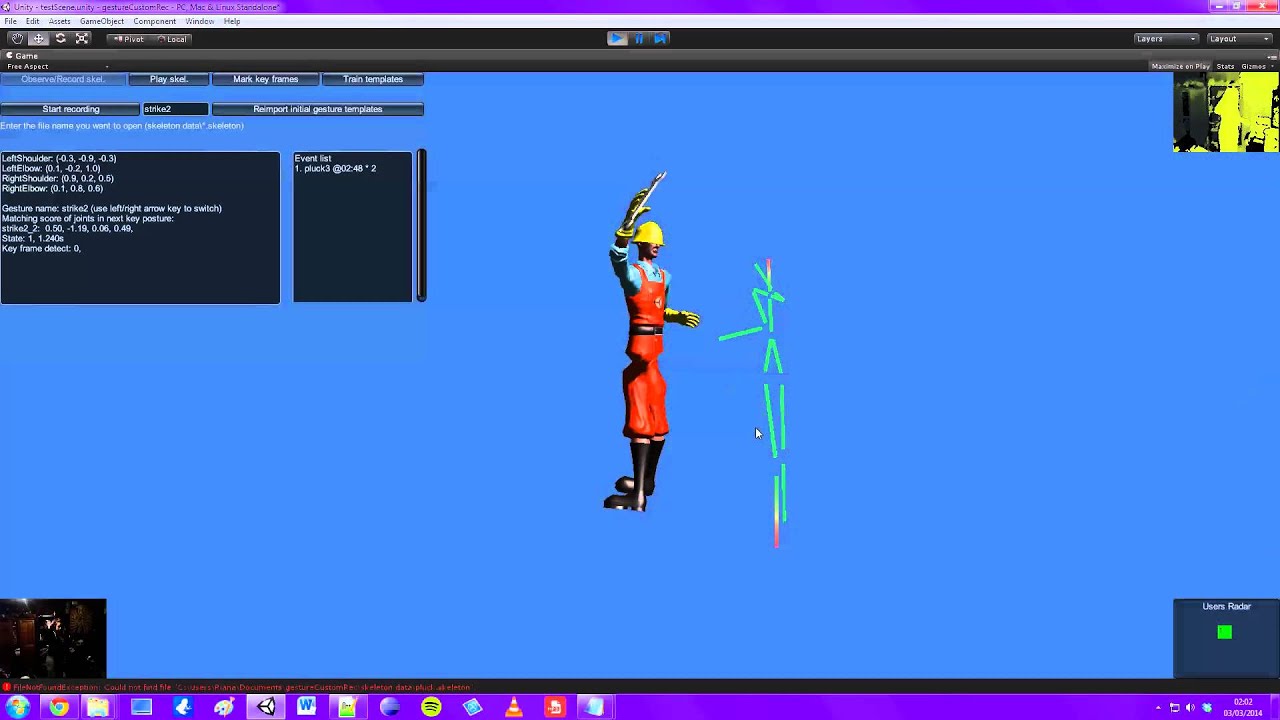This screenshot has height=720, width=1280.
Task: Click the strike2 file name input field
Action: [x=175, y=109]
